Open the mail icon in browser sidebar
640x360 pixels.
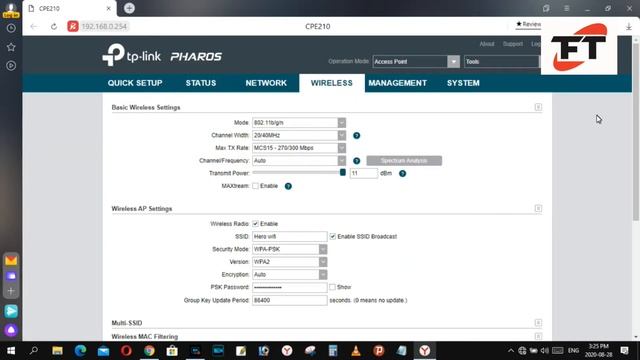pyautogui.click(x=11, y=260)
